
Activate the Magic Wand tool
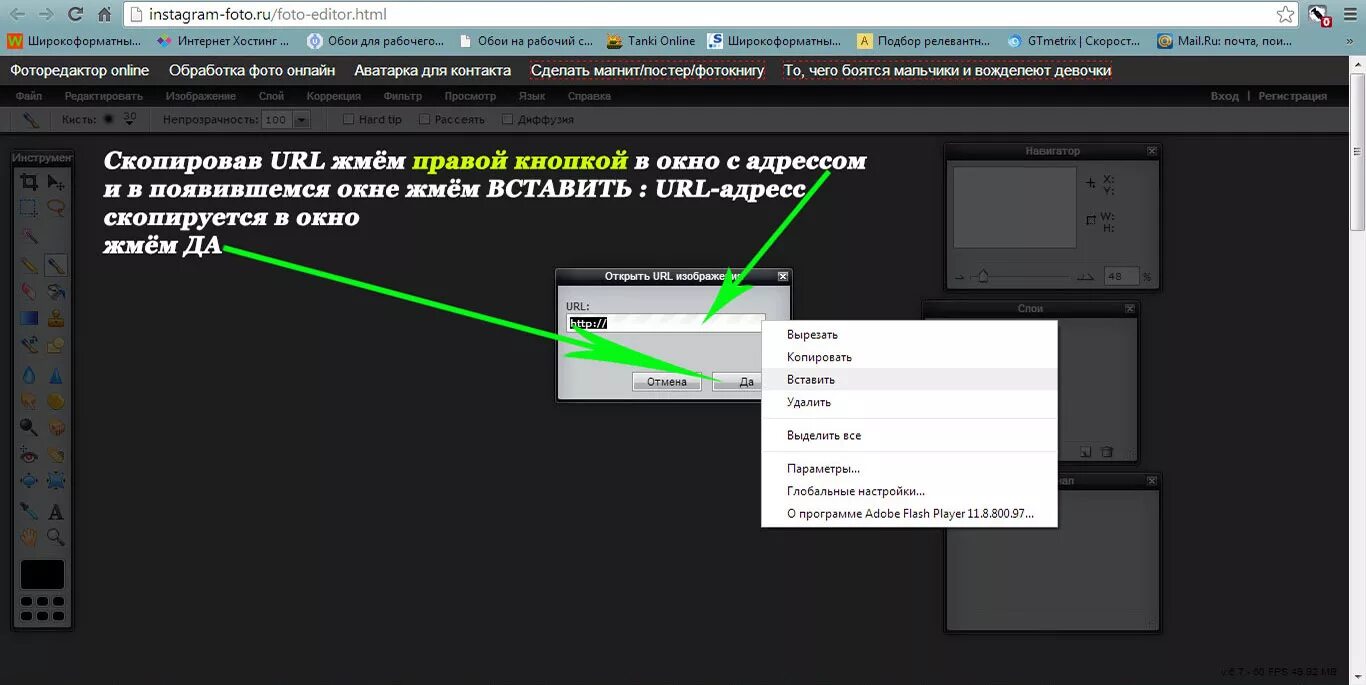(29, 236)
